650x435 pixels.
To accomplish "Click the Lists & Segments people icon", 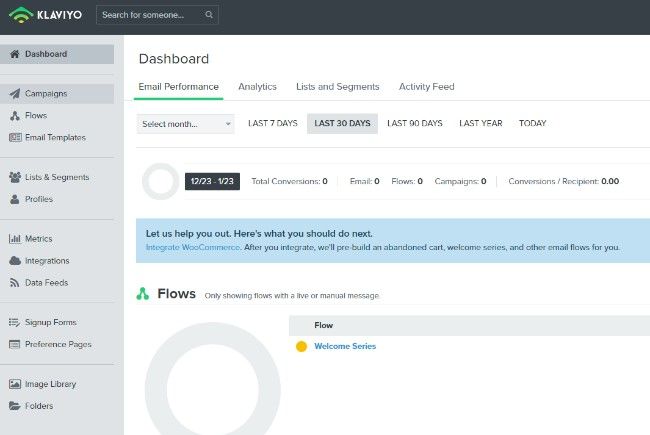I will pos(15,177).
